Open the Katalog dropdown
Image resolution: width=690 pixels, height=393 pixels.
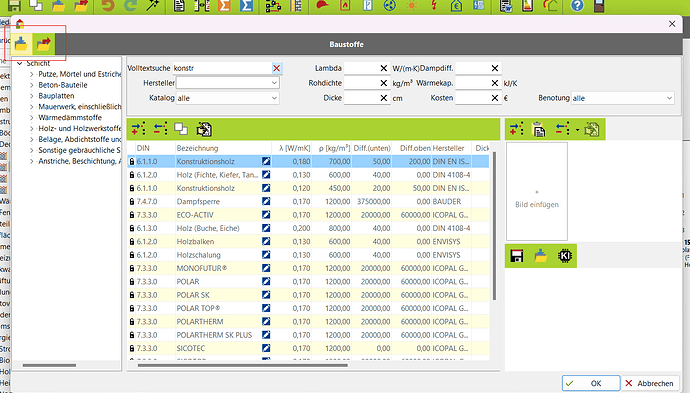[274, 98]
